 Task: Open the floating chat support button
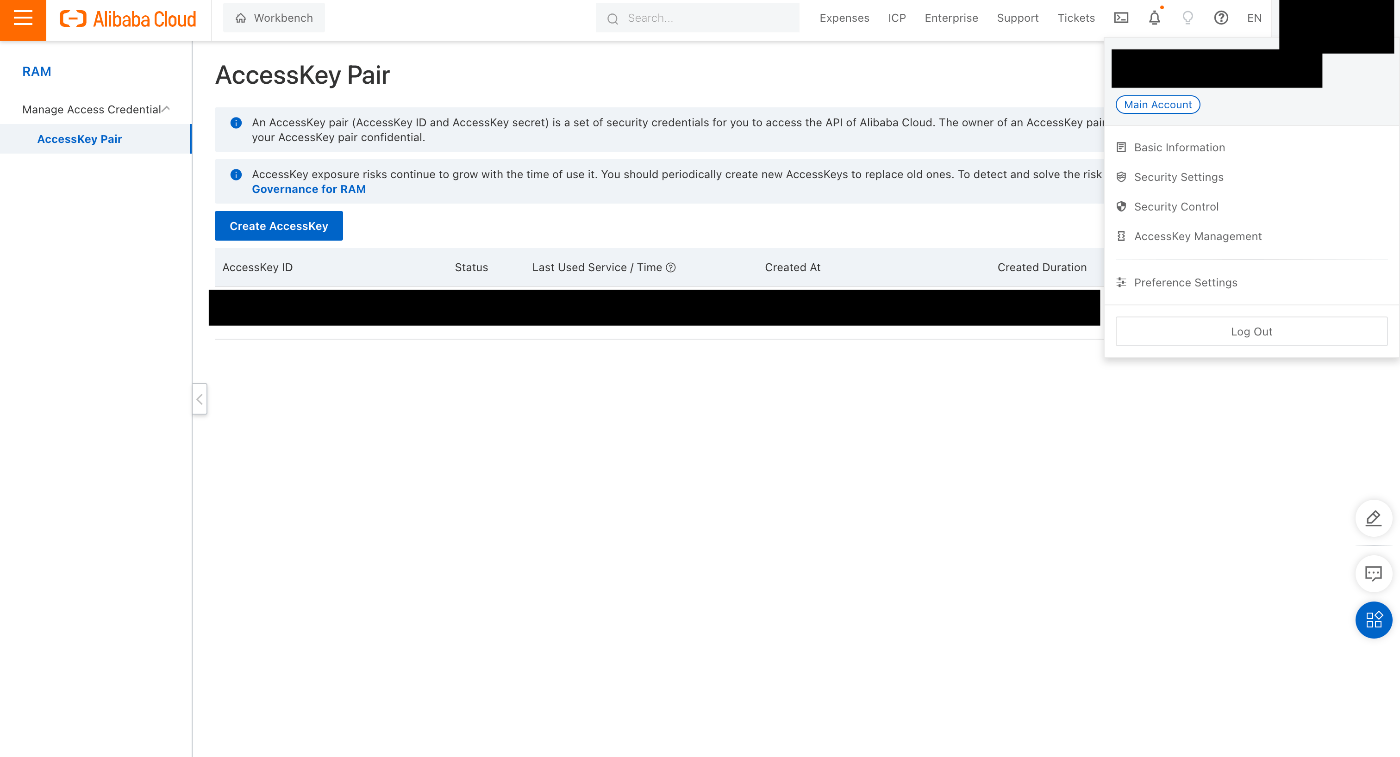[x=1373, y=574]
